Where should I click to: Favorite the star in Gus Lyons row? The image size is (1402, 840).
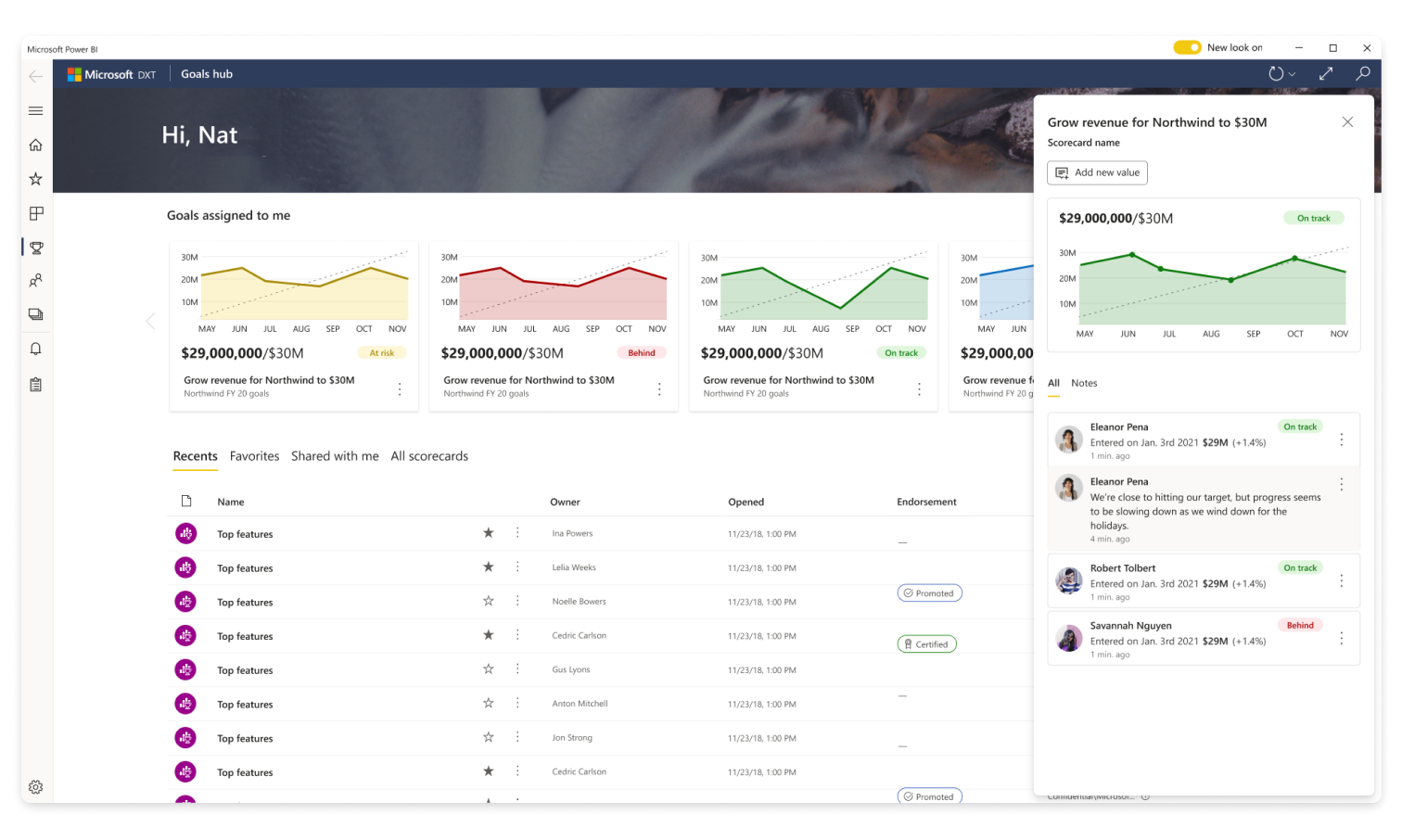489,668
